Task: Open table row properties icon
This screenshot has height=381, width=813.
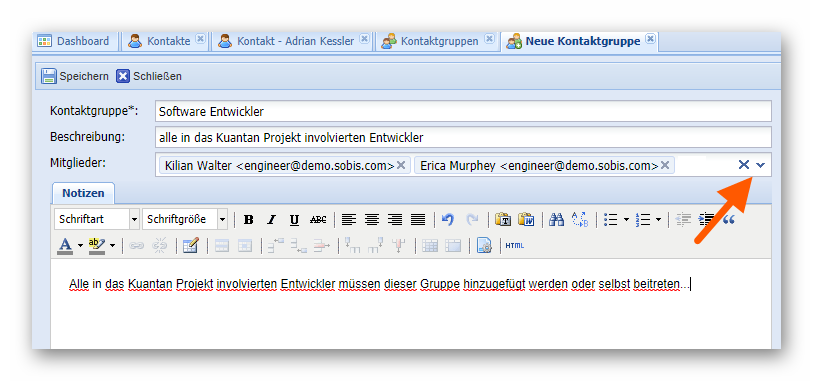Action: [222, 246]
